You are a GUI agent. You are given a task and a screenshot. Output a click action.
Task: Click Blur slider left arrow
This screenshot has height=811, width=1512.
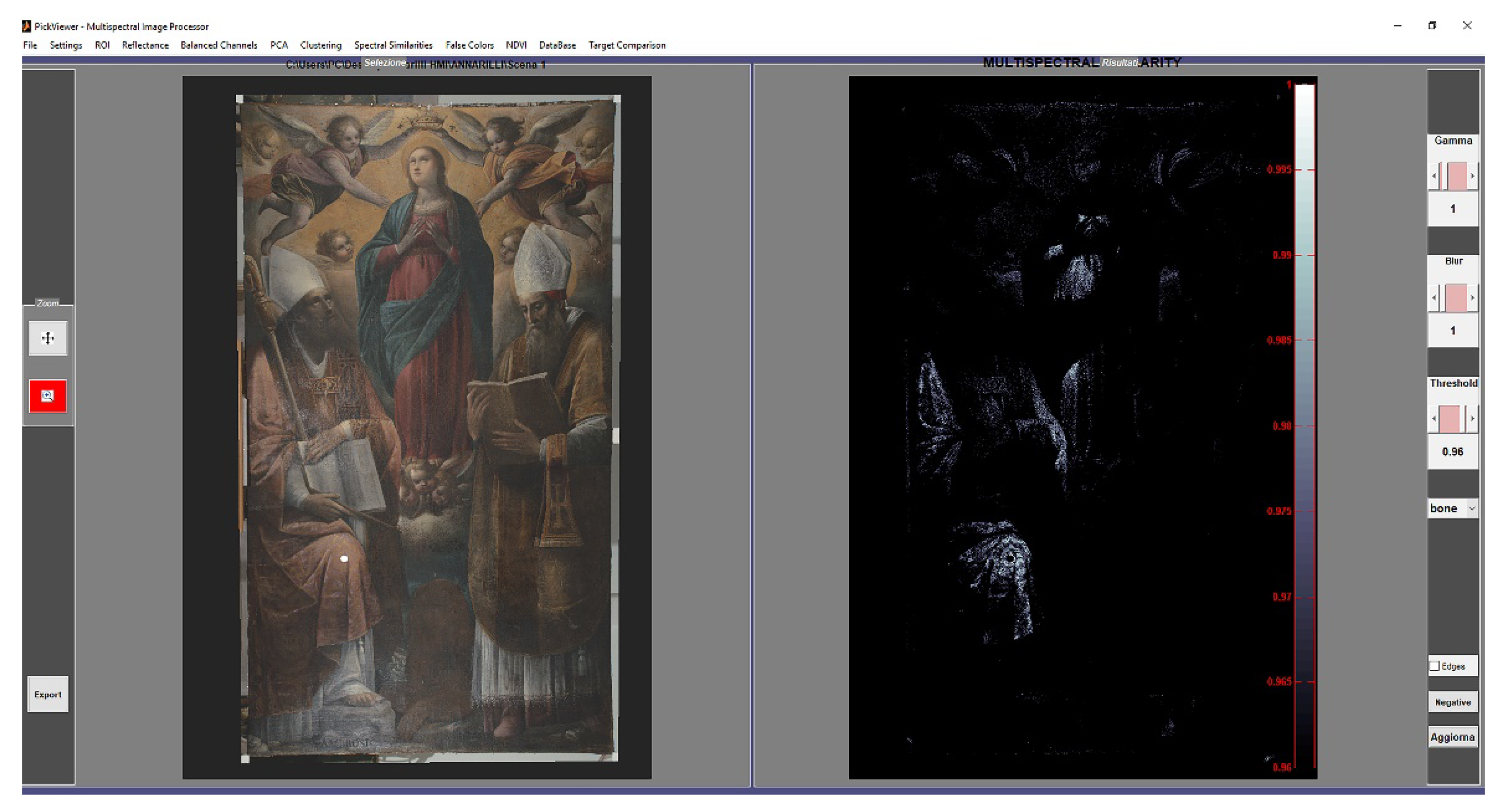click(1434, 298)
